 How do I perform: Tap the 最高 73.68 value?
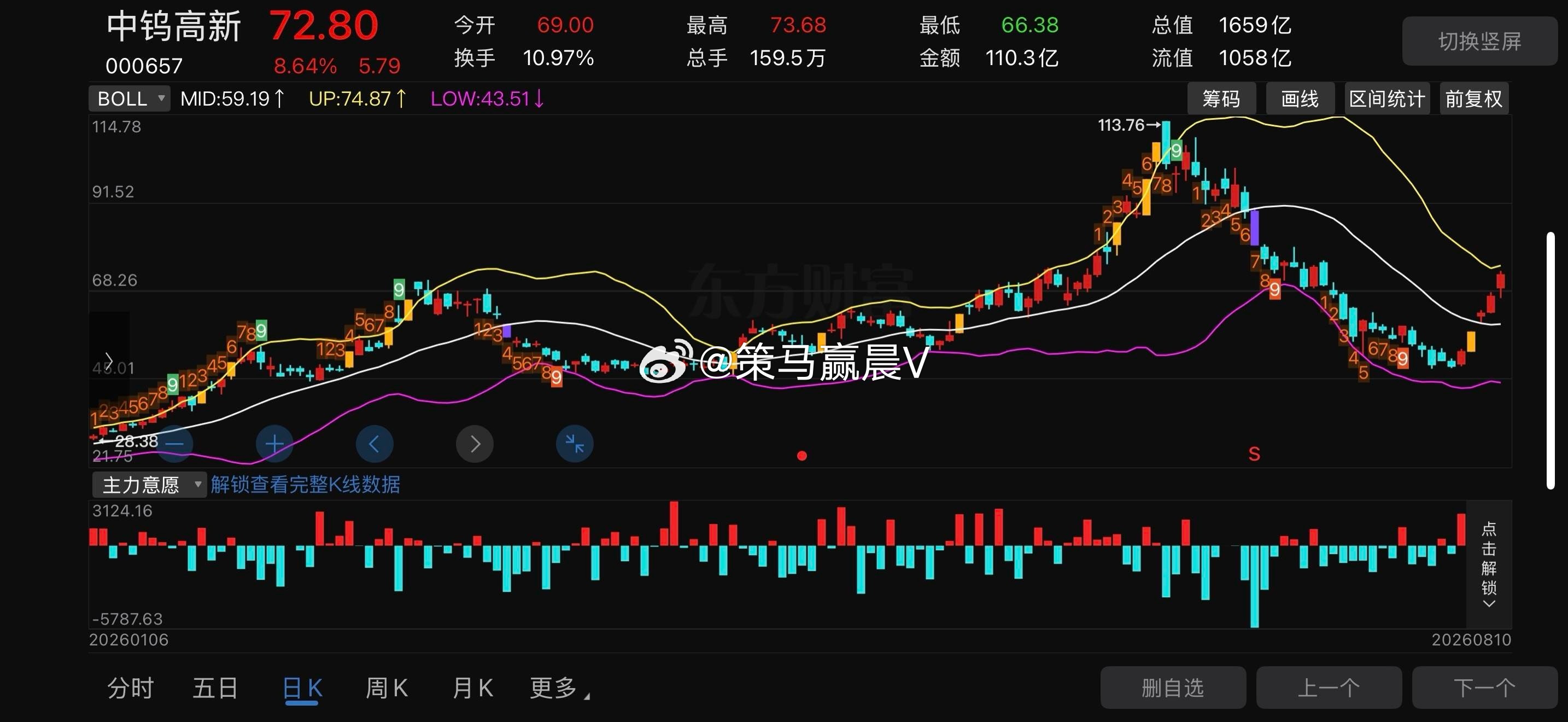[x=798, y=25]
